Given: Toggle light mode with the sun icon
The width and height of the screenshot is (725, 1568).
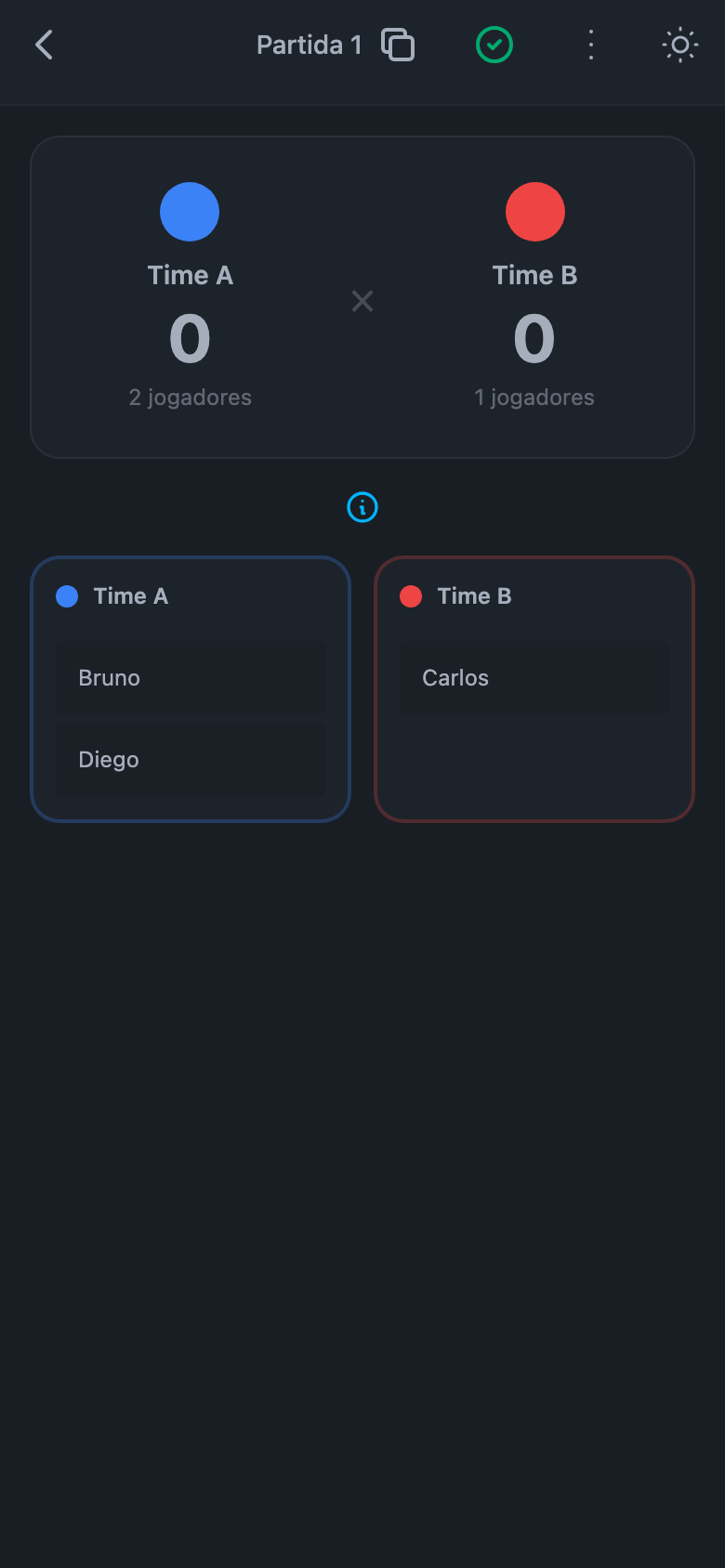Looking at the screenshot, I should [680, 45].
